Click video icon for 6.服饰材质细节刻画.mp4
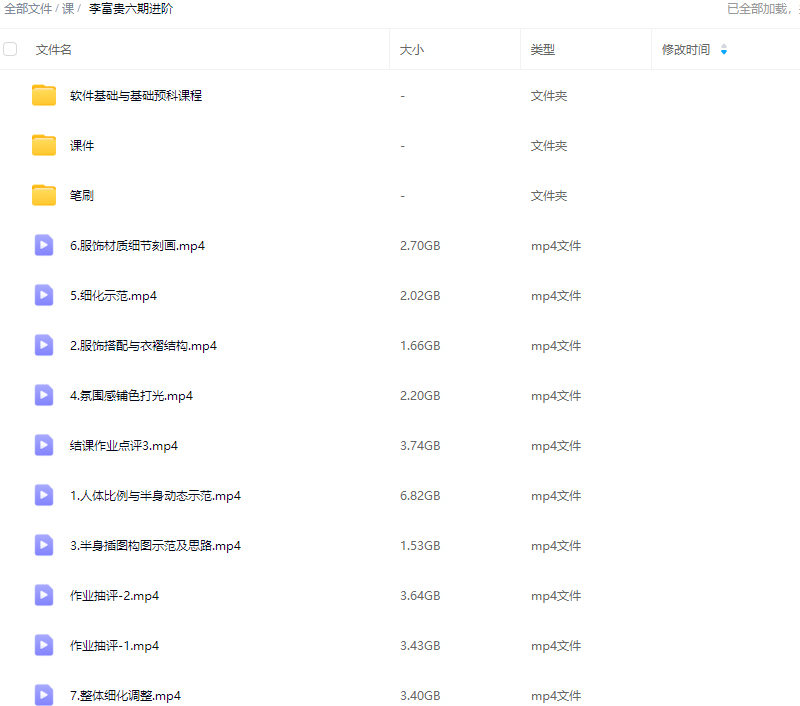Screen dimensions: 800x706 44,246
